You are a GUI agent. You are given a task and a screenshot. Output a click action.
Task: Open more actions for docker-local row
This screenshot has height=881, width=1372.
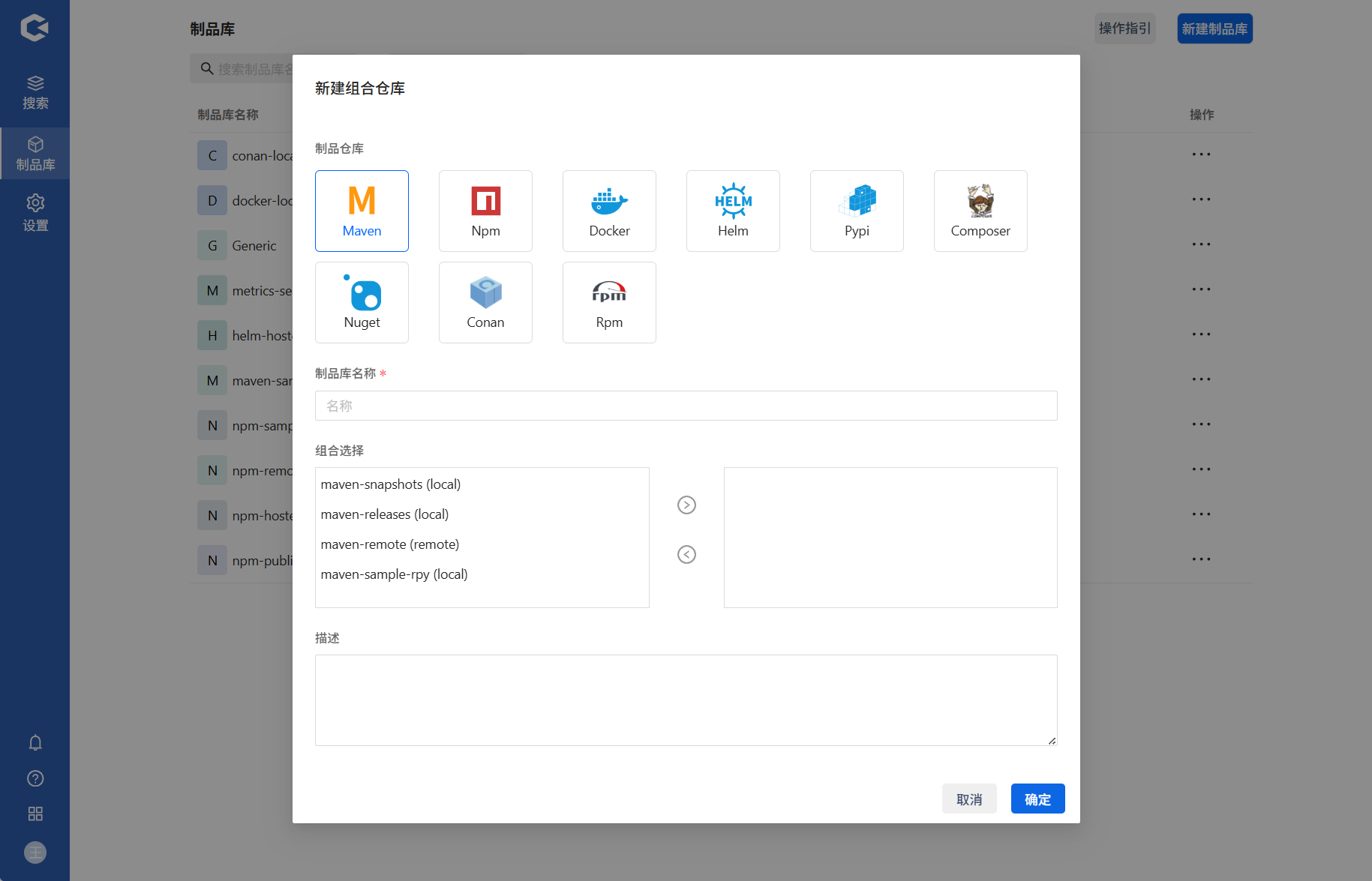1201,199
